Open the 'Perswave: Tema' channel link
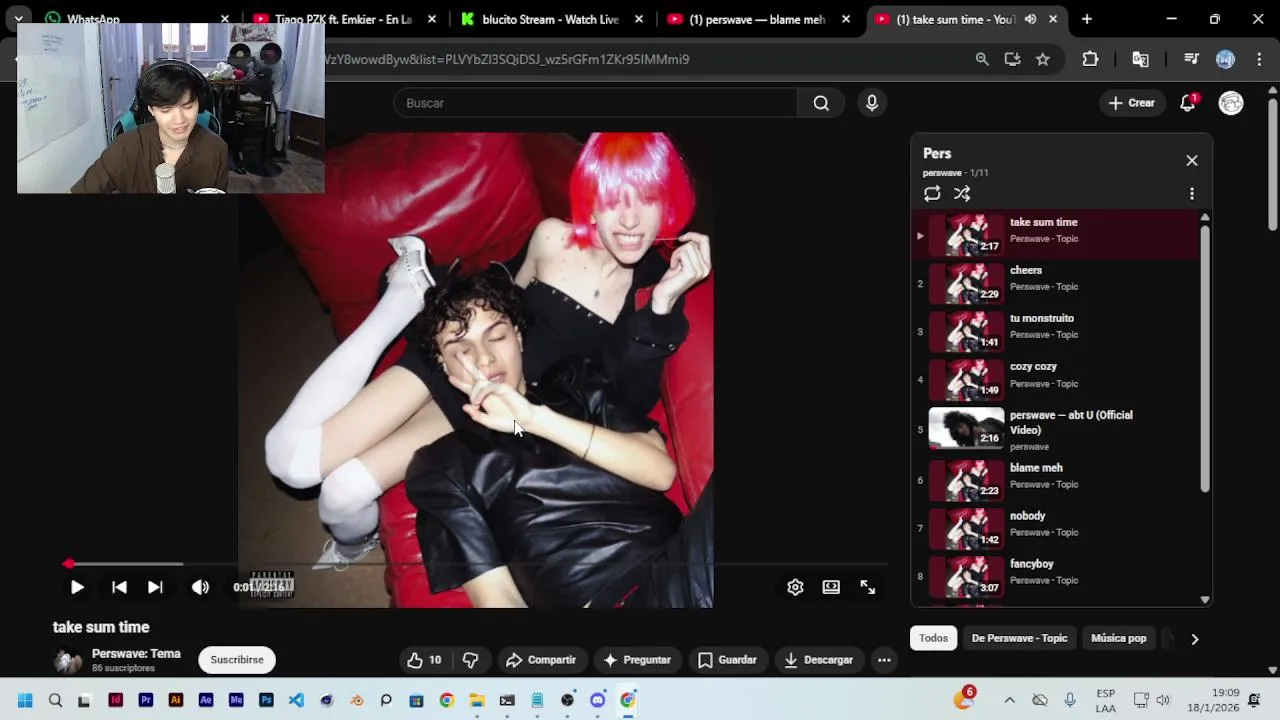Viewport: 1280px width, 720px height. [x=136, y=654]
